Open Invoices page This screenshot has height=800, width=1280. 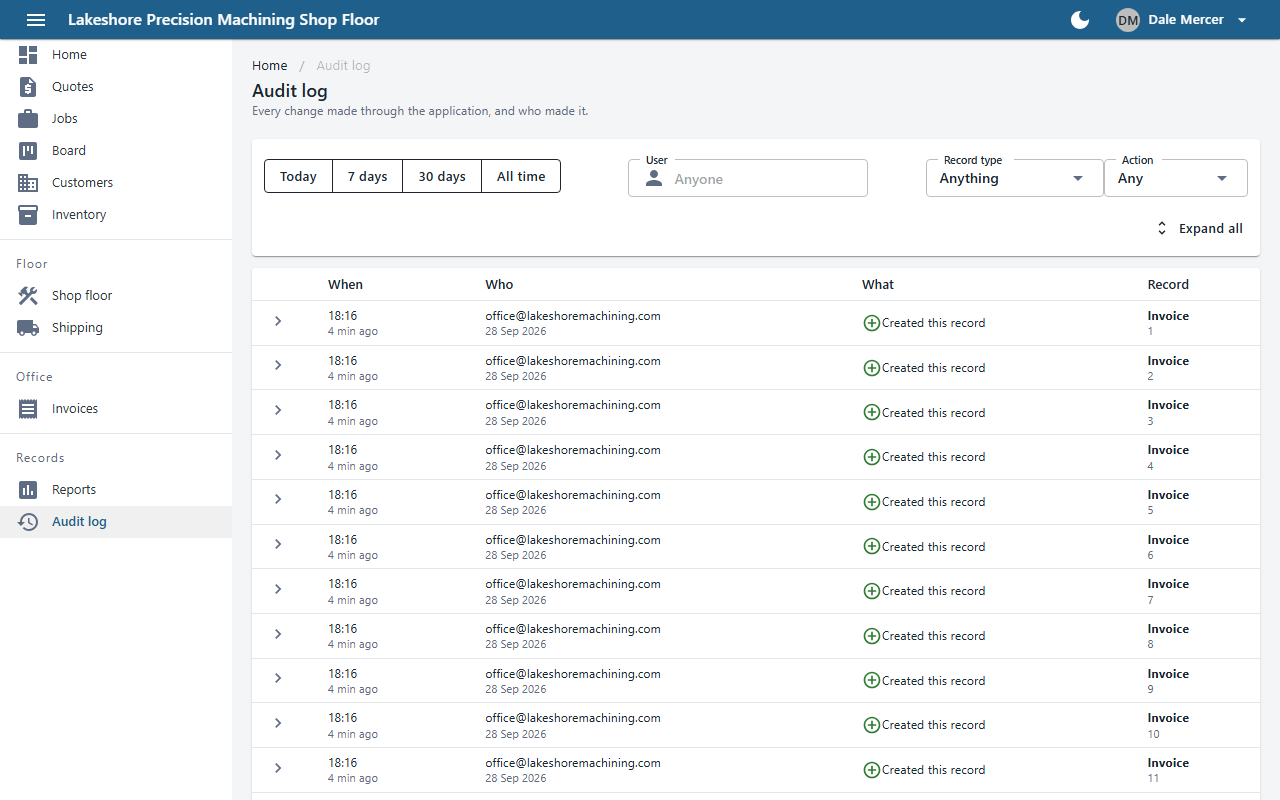point(116,409)
